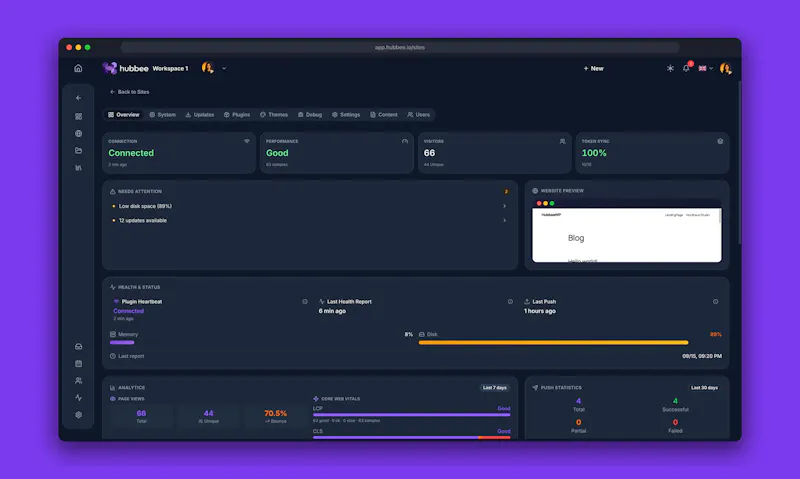This screenshot has width=800, height=479.
Task: Open the activity pulse icon in sidebar
Action: (x=79, y=397)
